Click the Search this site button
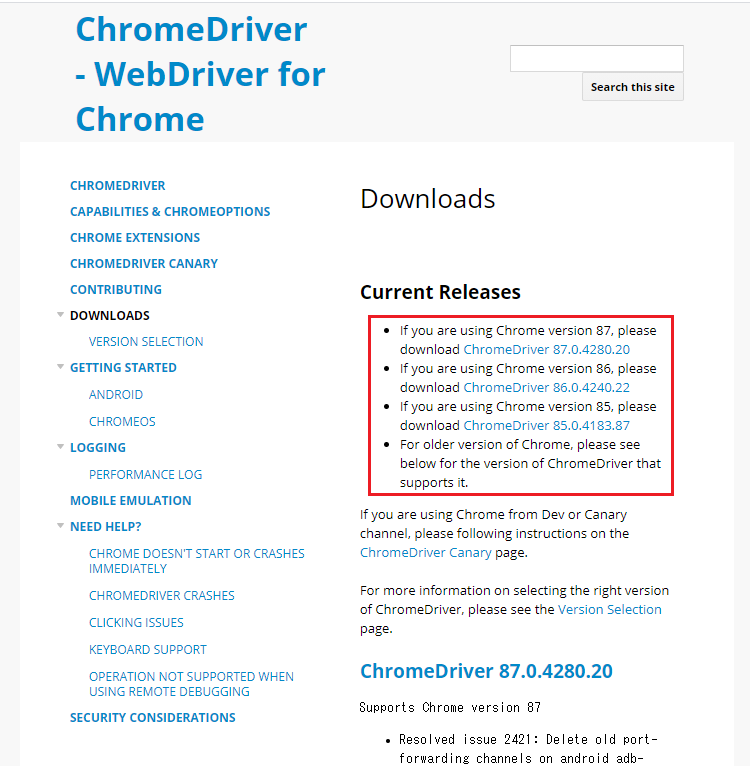Image resolution: width=750 pixels, height=766 pixels. (x=633, y=87)
